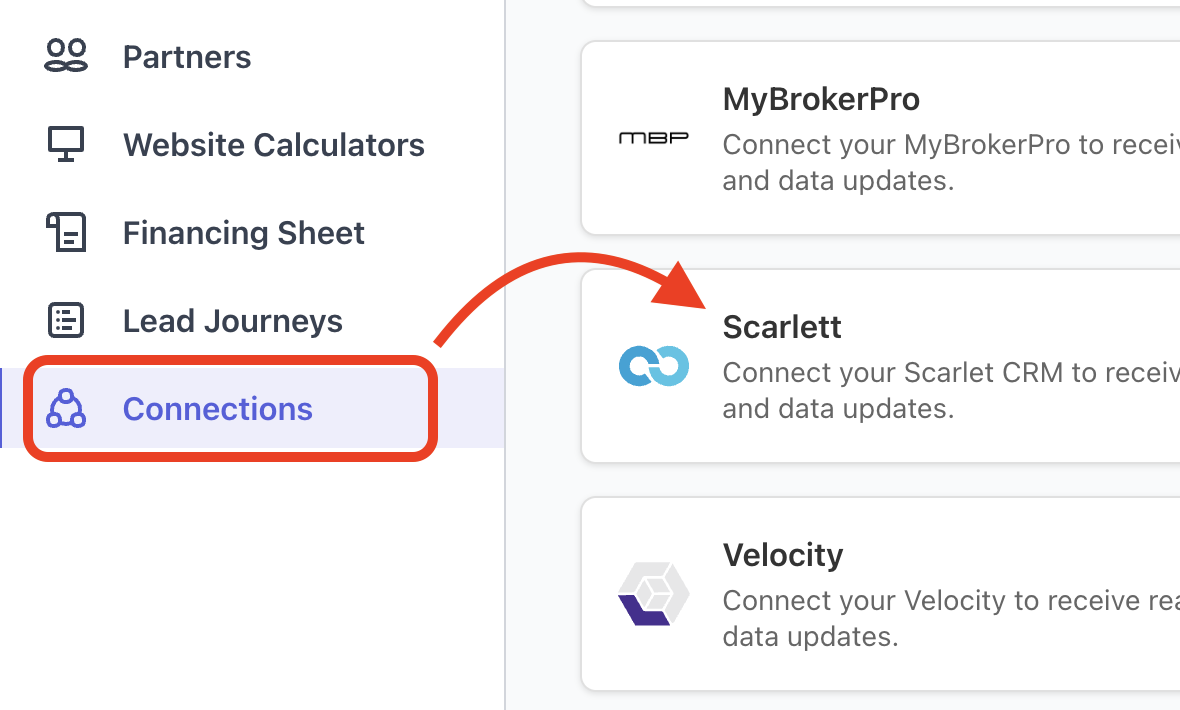Click the Scarlett infinity-loop logo
This screenshot has width=1180, height=710.
click(653, 366)
